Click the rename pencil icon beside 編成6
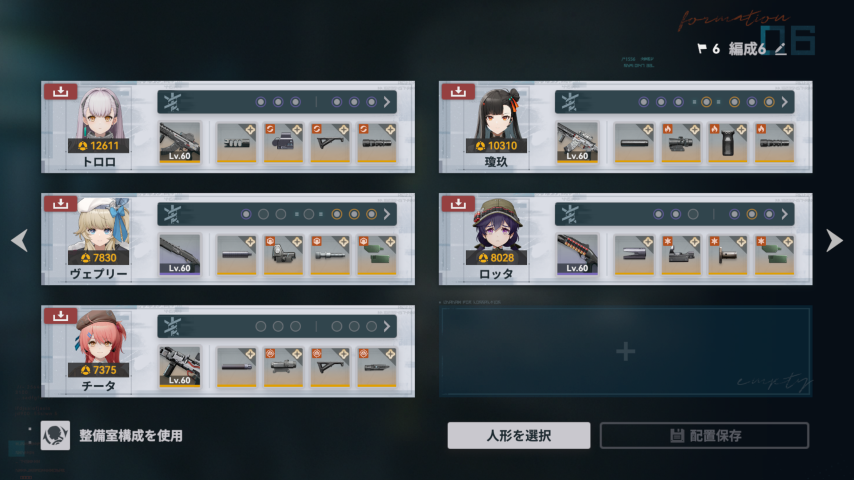Screen dimensions: 854x480 pyautogui.click(x=780, y=50)
